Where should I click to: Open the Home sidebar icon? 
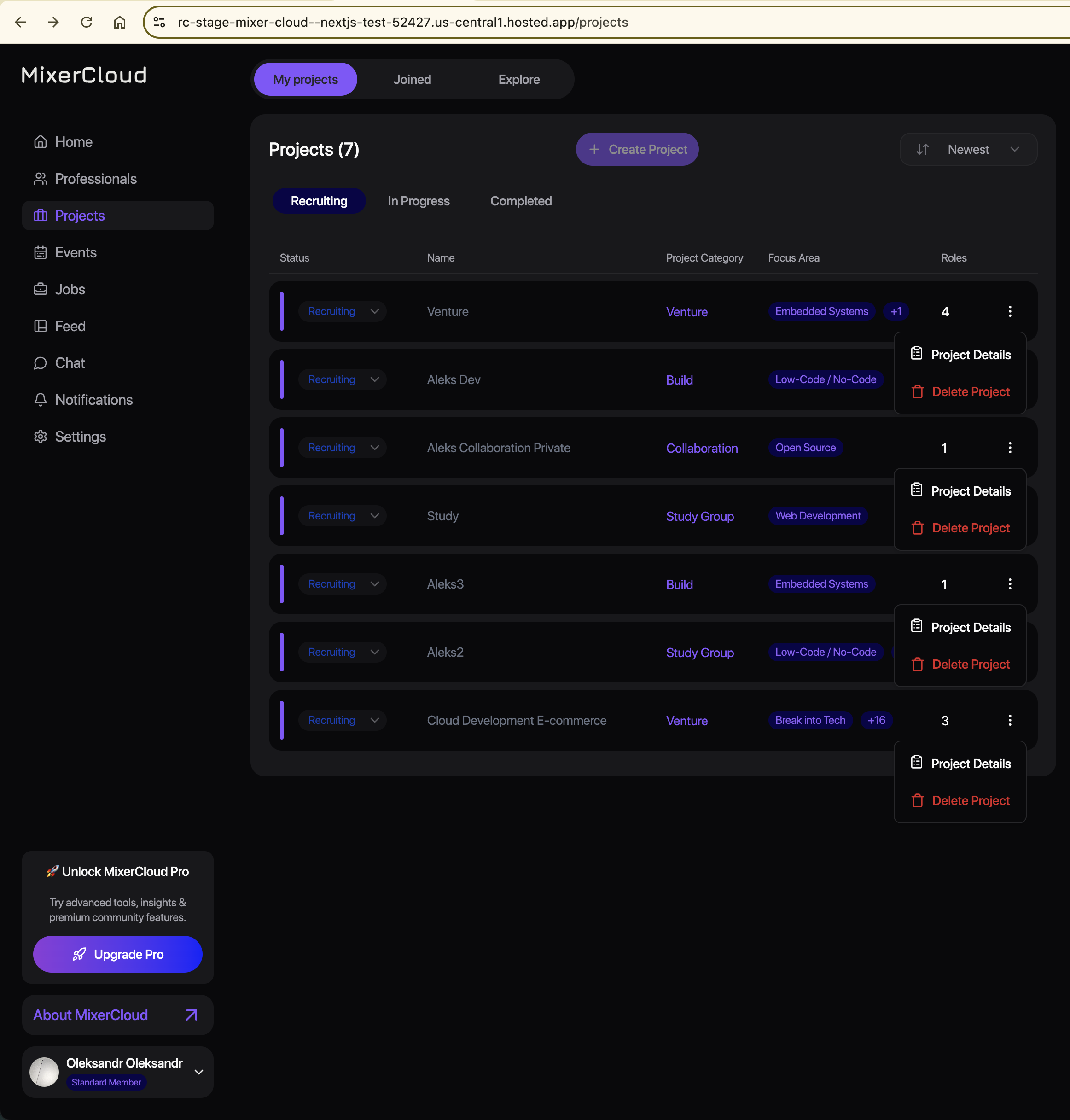click(x=40, y=141)
